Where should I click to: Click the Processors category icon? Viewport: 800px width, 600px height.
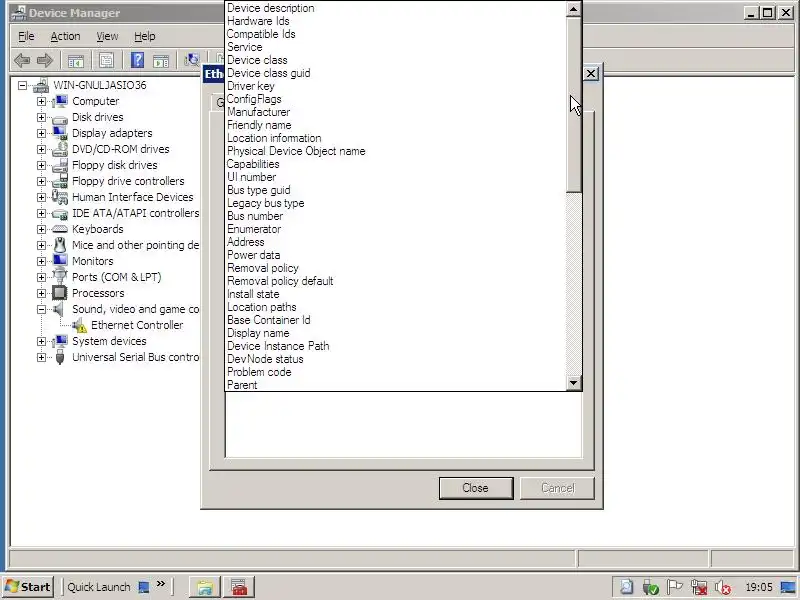click(x=60, y=293)
